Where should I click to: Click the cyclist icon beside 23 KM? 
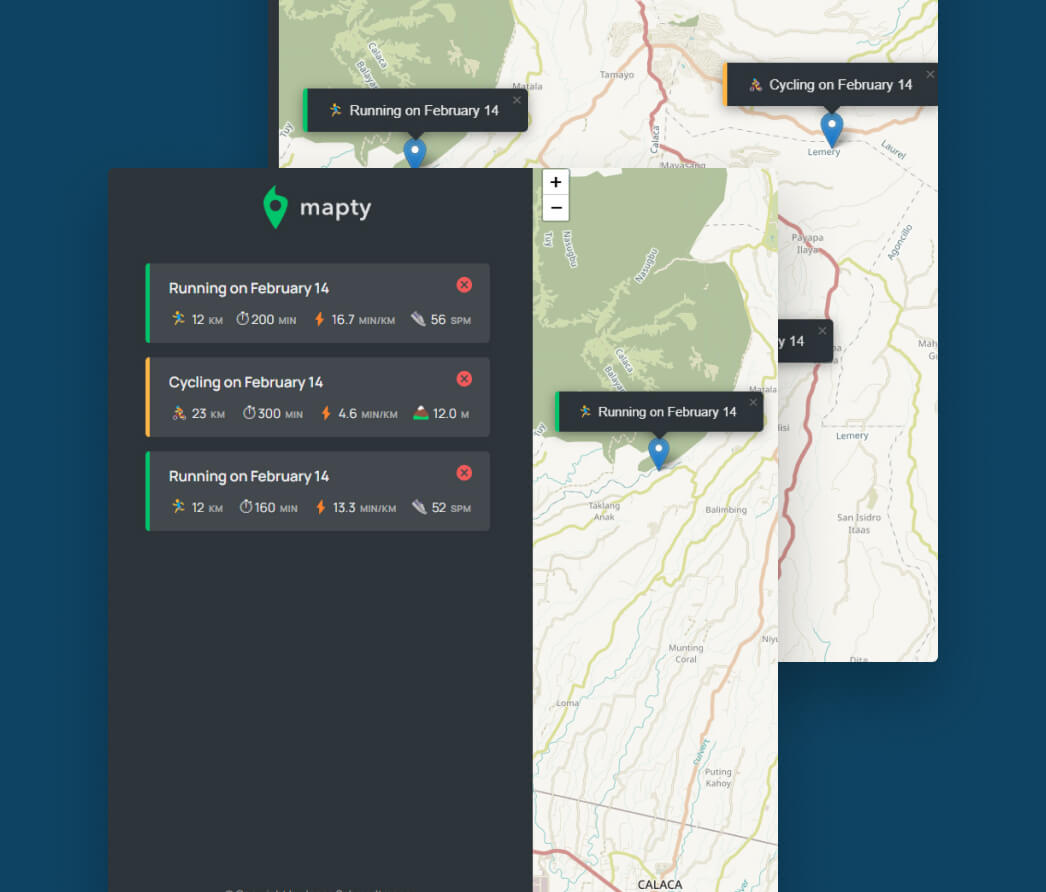[179, 413]
